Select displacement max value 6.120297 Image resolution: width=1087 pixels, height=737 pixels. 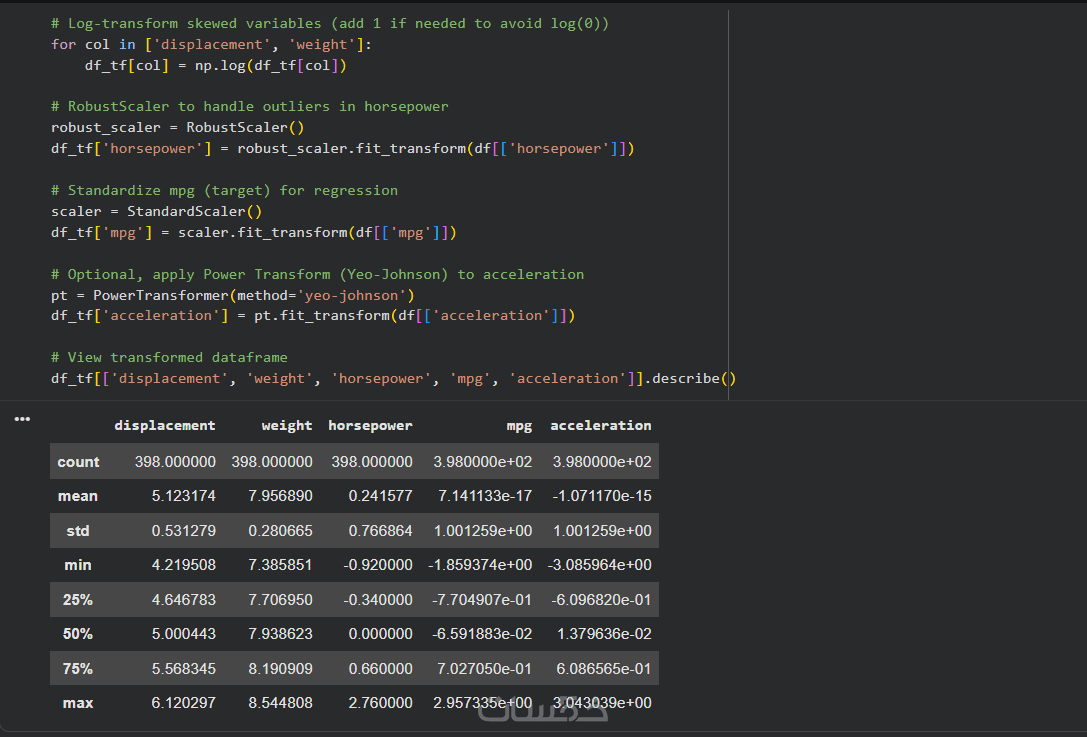click(184, 702)
